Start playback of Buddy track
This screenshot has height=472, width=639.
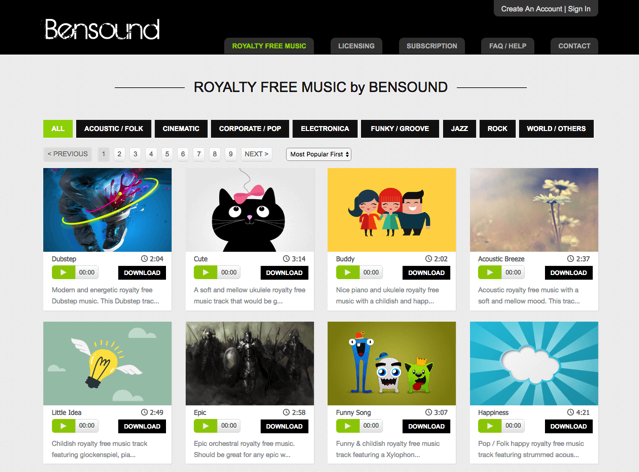click(347, 272)
